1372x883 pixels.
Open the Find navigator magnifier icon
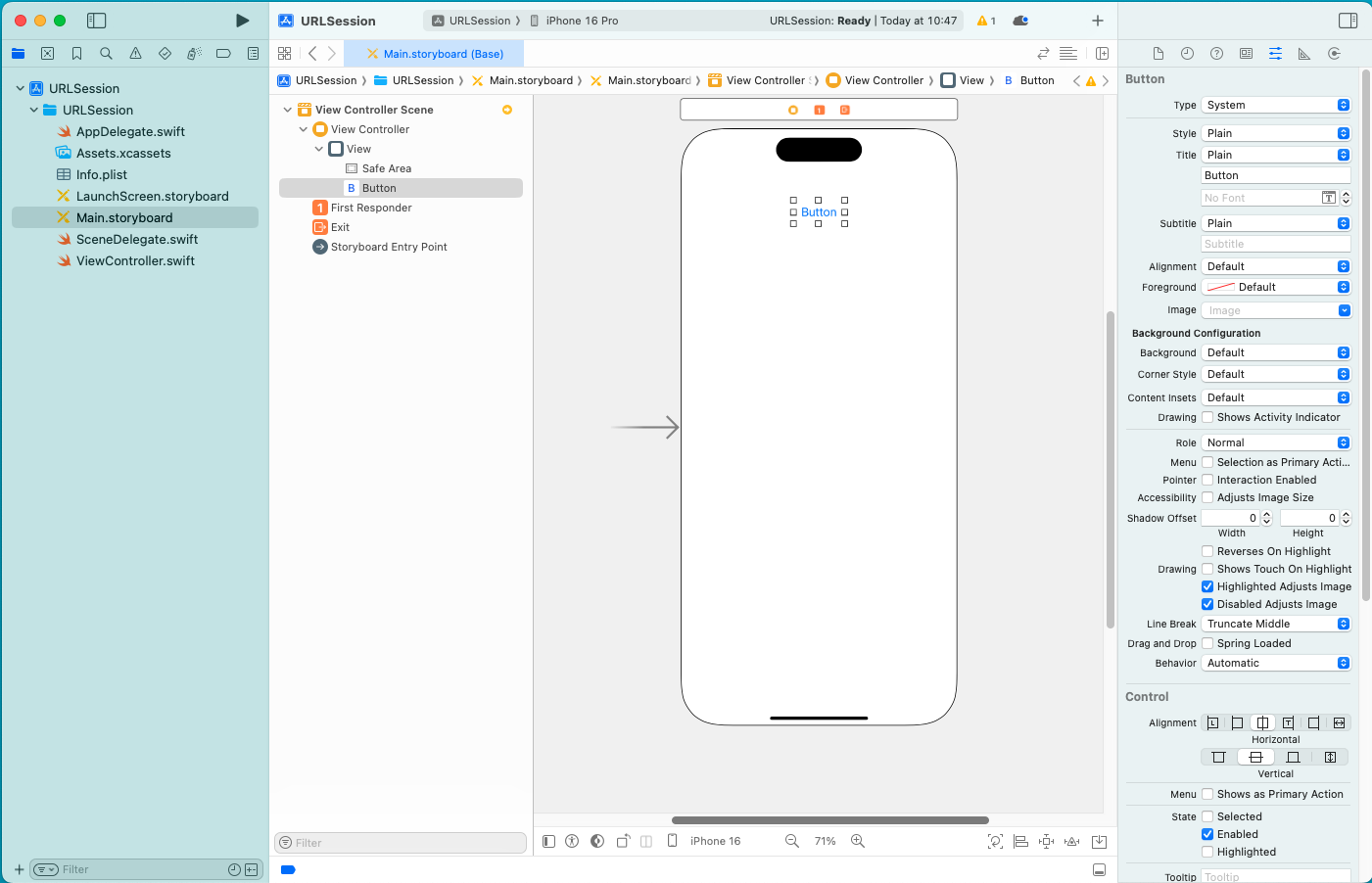(106, 54)
